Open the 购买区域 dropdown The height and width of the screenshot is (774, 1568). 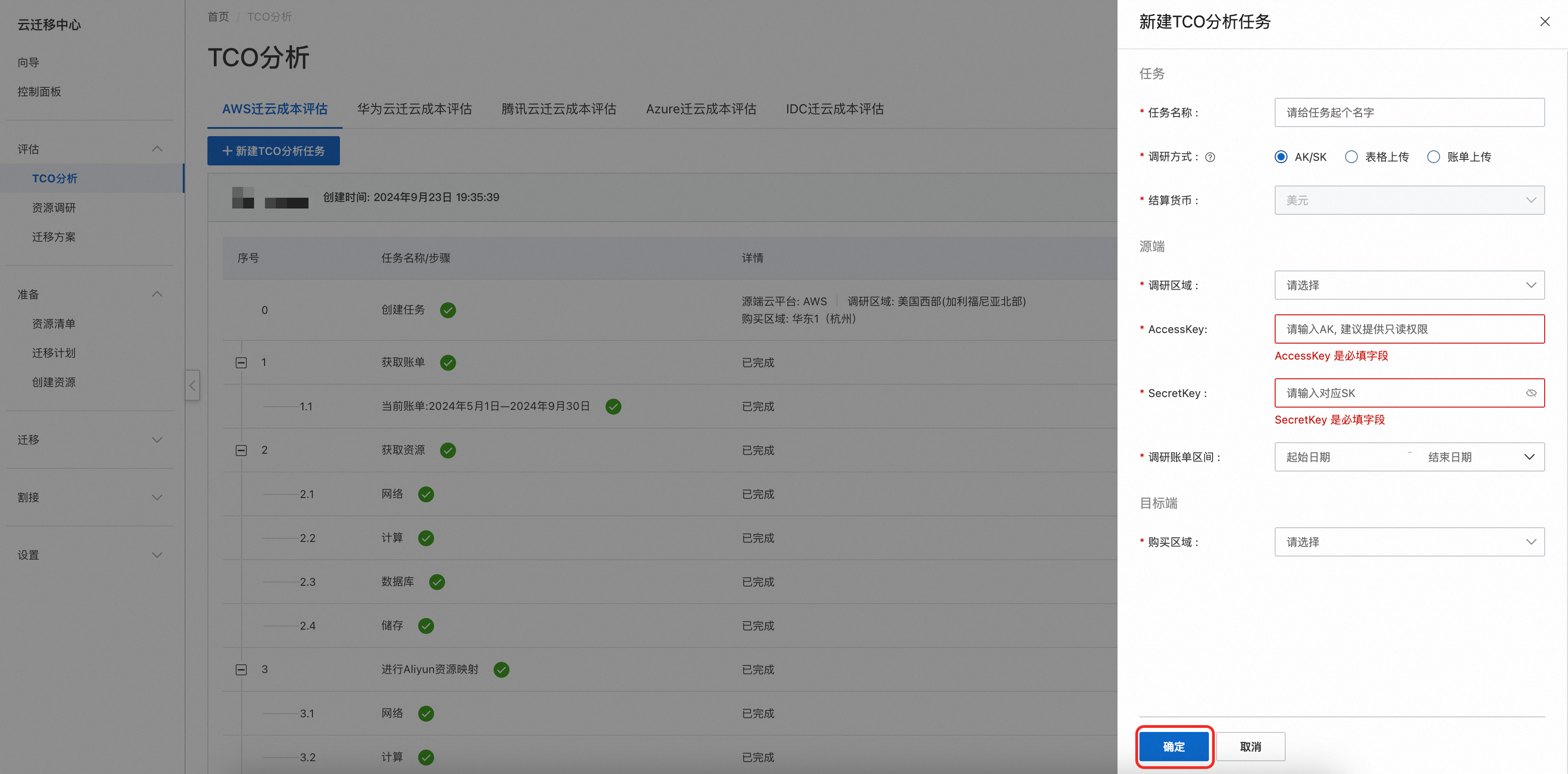1409,542
